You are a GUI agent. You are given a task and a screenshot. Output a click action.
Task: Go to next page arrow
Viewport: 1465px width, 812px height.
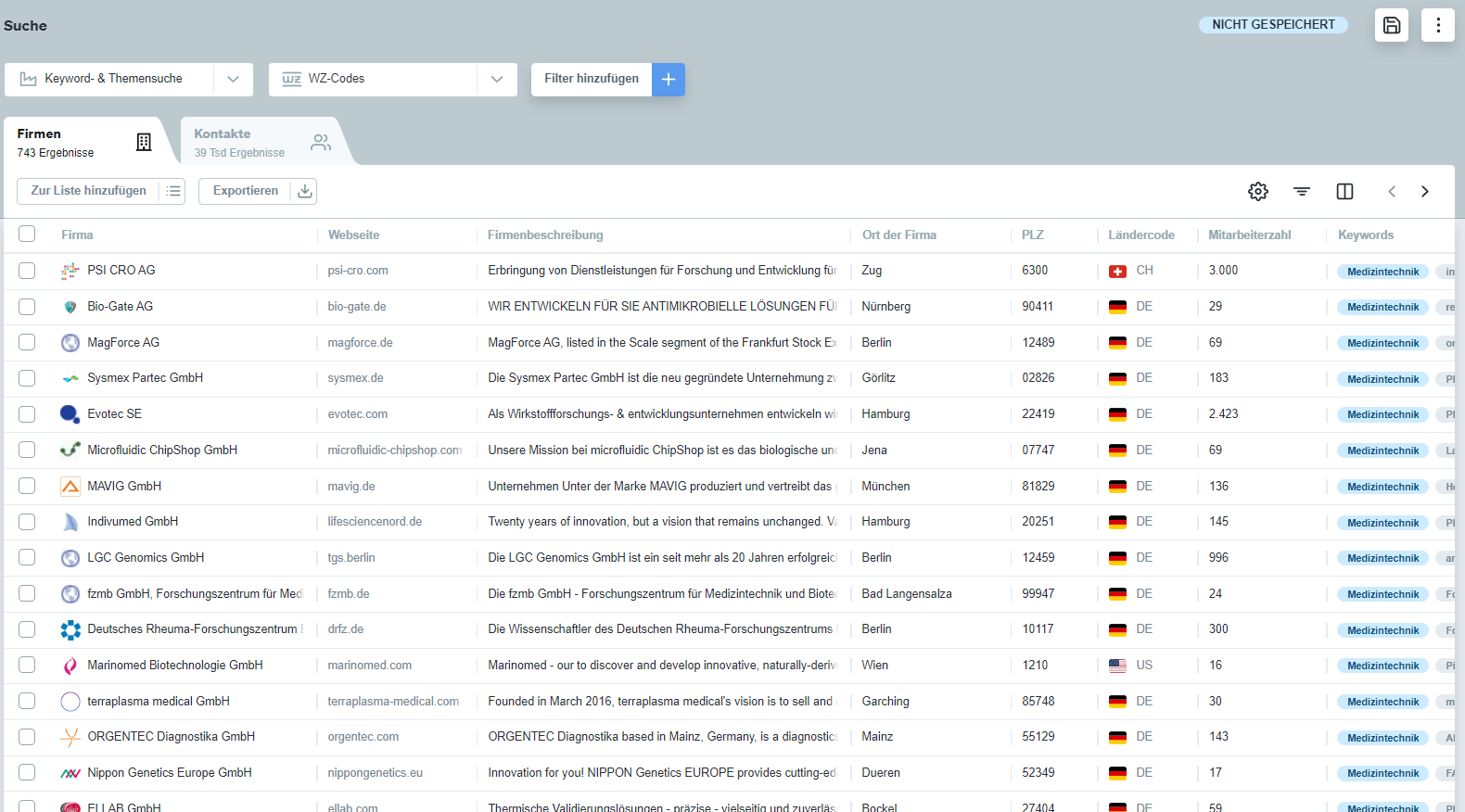[1425, 191]
